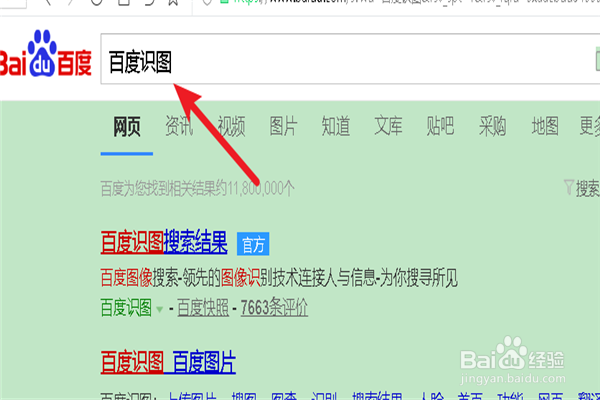600x400 pixels.
Task: Click the search tools funnel icon
Action: [569, 188]
